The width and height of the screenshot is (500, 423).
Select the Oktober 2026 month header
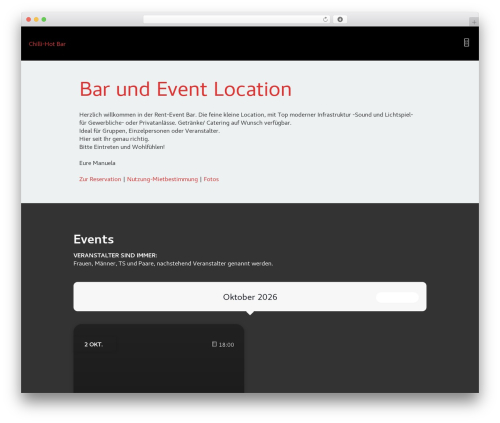pyautogui.click(x=250, y=297)
